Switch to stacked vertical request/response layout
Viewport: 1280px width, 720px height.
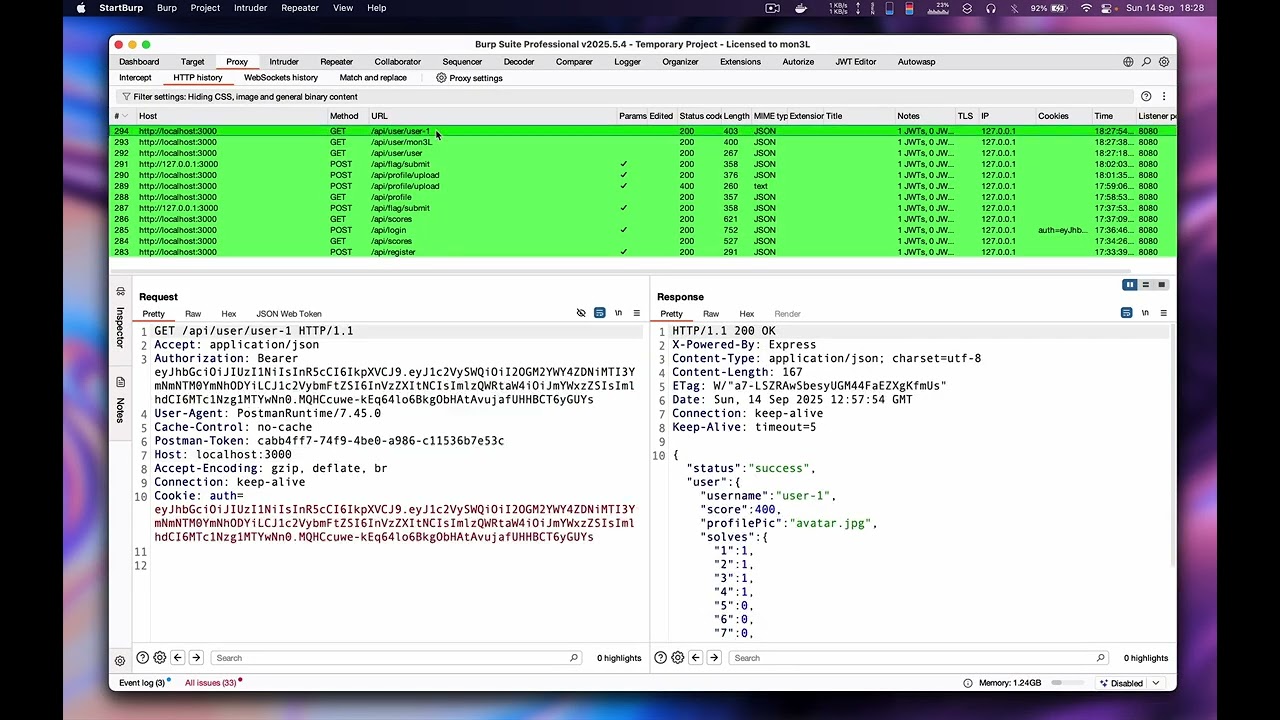[x=1146, y=285]
